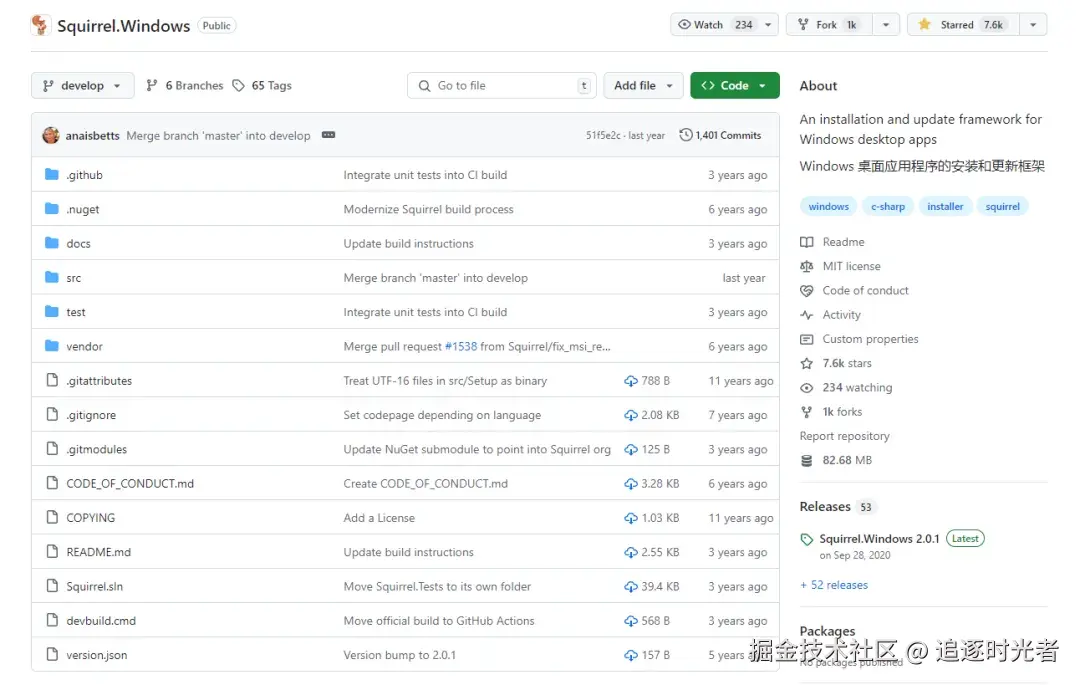Select the c-sharp topic tag
The height and width of the screenshot is (685, 1080).
click(x=887, y=207)
